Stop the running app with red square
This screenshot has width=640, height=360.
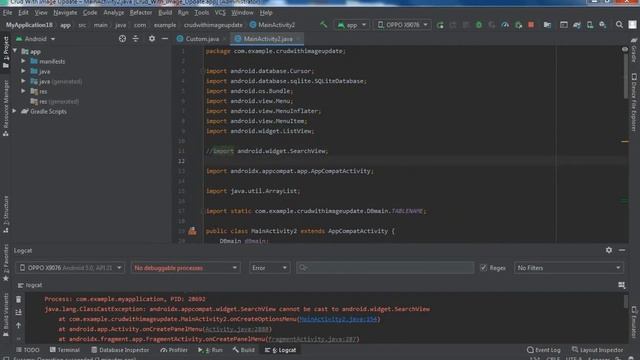point(531,25)
